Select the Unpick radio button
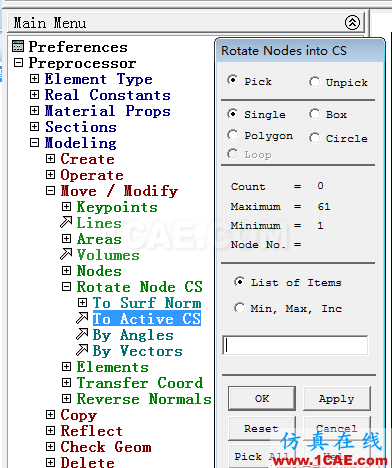The image size is (392, 468). [x=314, y=82]
